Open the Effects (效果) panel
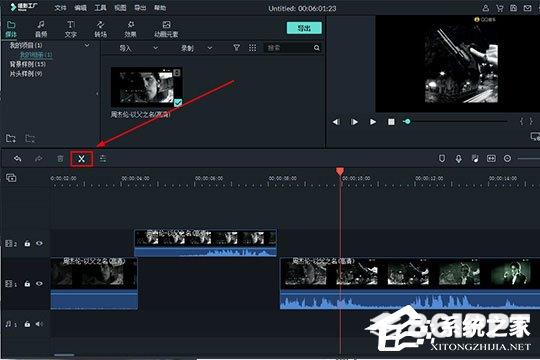The height and width of the screenshot is (360, 540). pos(131,29)
